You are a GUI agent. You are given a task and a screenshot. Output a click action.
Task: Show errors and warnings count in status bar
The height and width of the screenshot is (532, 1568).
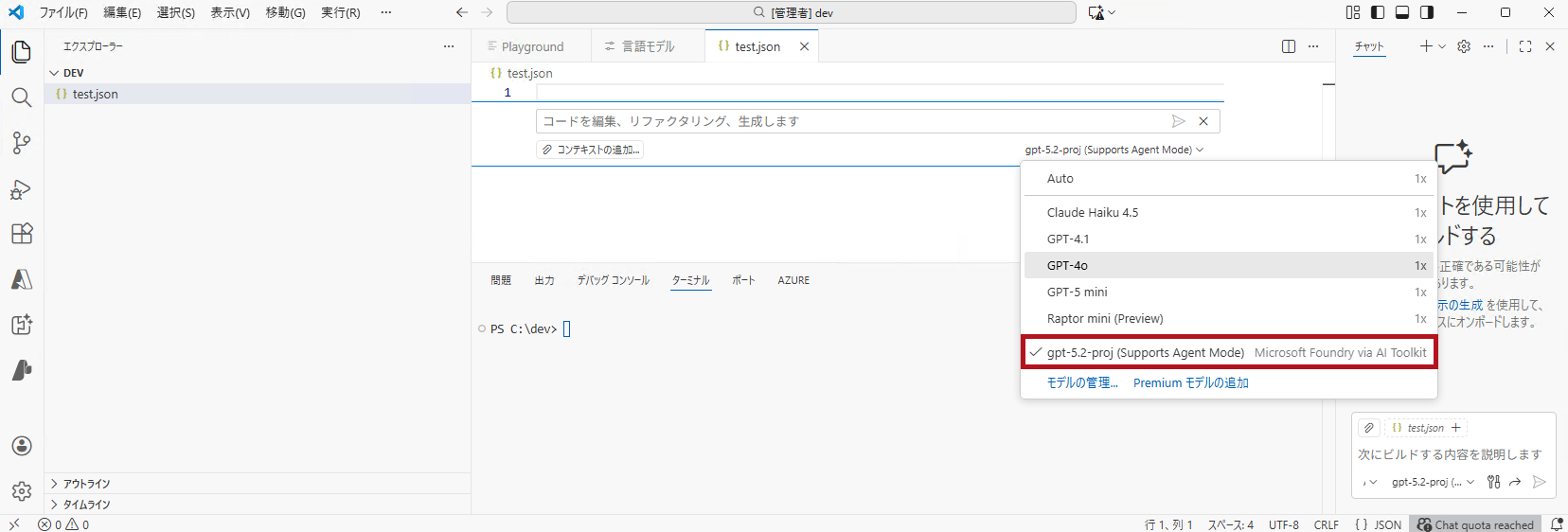point(63,523)
